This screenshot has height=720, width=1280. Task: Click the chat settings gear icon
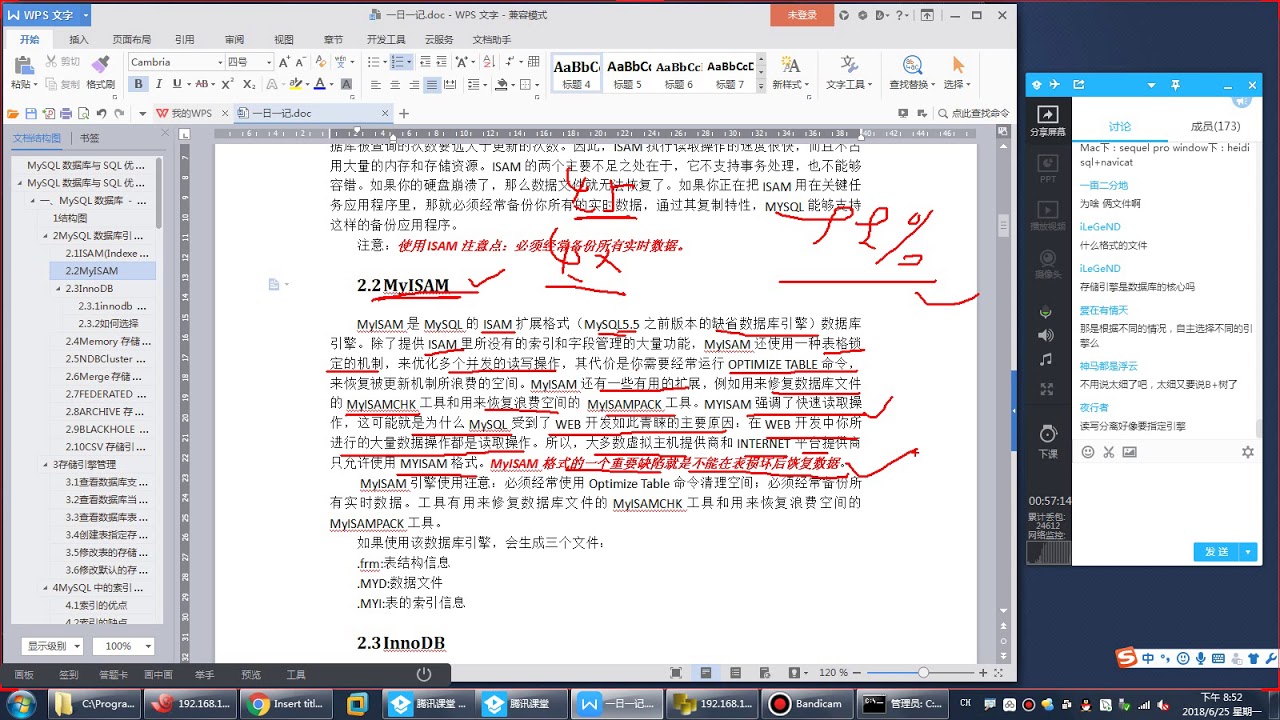pos(1247,452)
